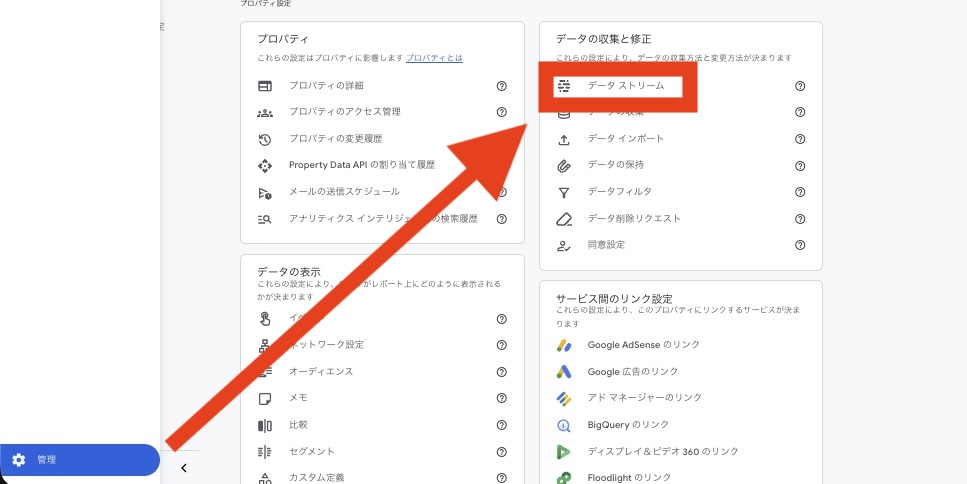Screen dimensions: 967x484
Task: Click the 同意設定 person-check icon
Action: (x=563, y=246)
